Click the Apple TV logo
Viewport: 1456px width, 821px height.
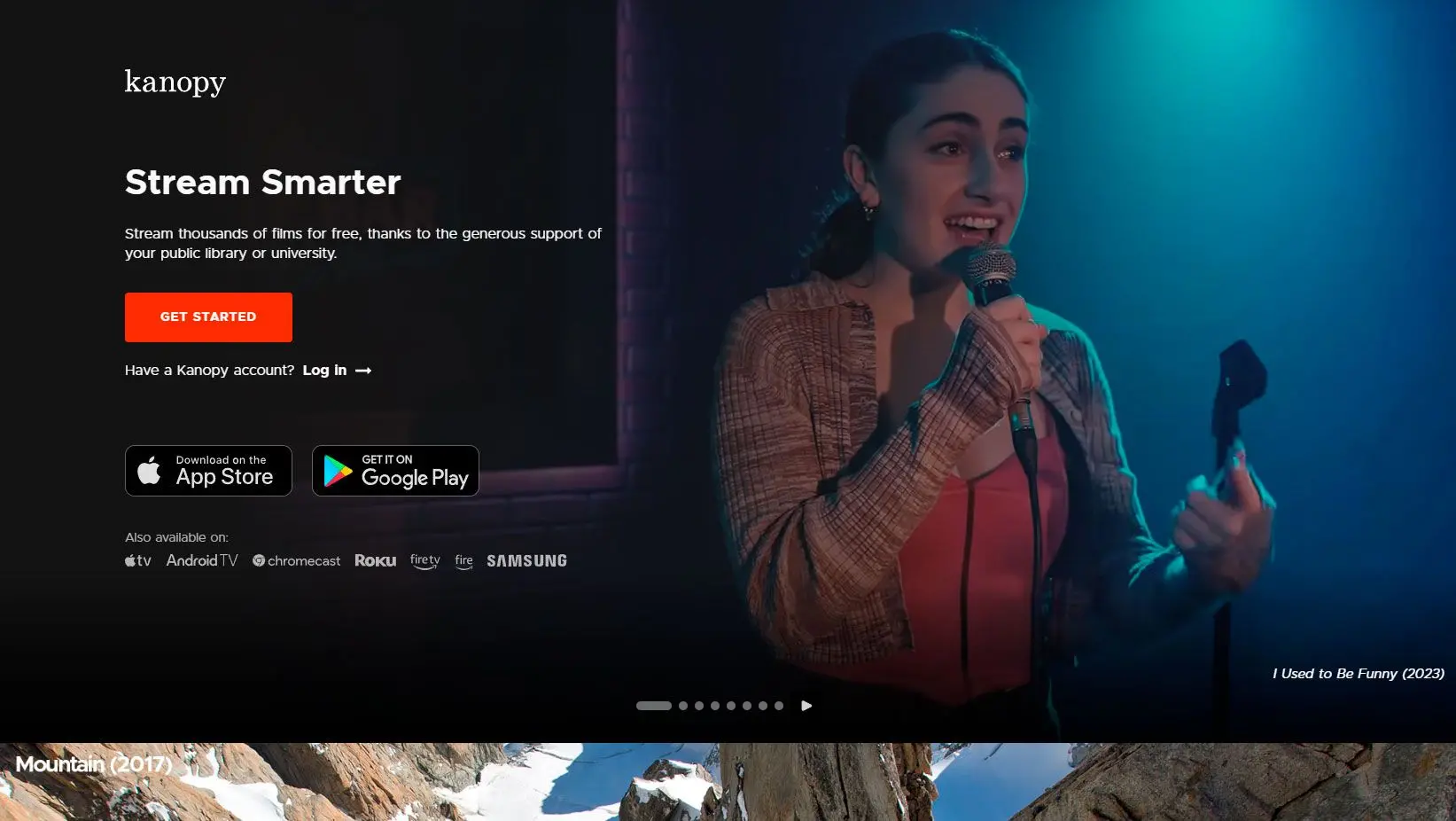[x=138, y=561]
